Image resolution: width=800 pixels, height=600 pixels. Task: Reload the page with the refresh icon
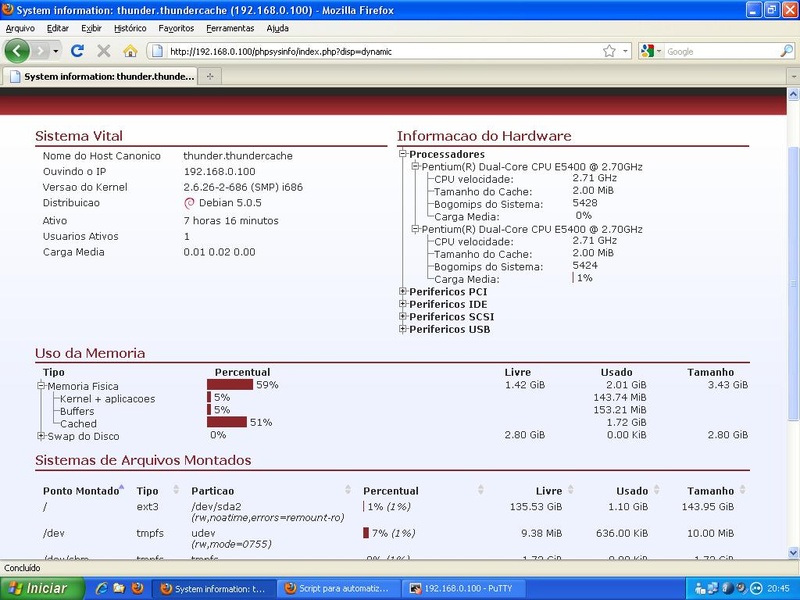(x=77, y=51)
